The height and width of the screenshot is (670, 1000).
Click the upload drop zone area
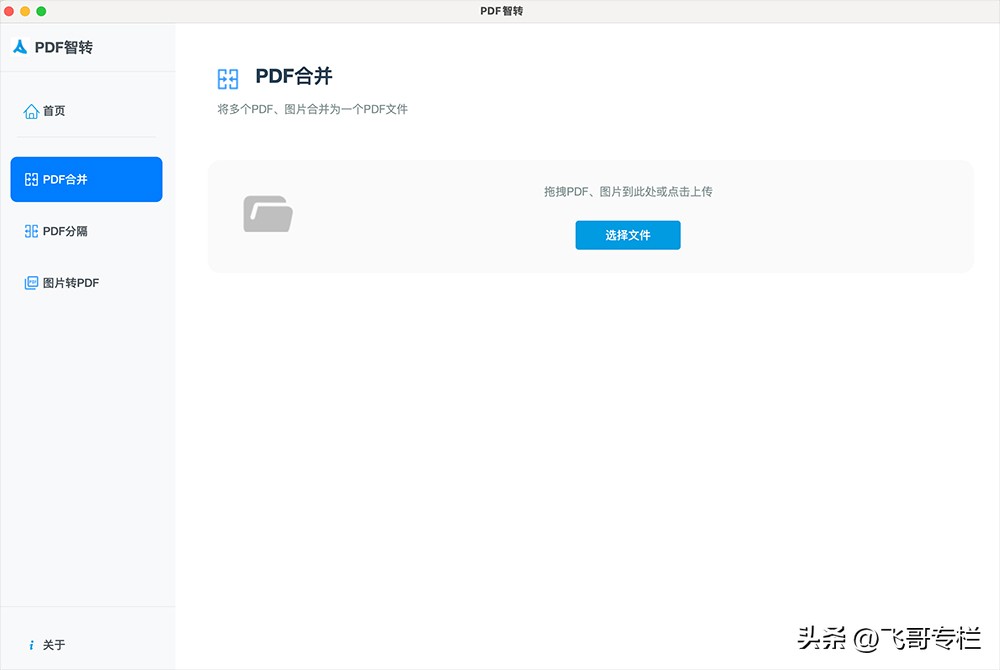click(x=590, y=215)
